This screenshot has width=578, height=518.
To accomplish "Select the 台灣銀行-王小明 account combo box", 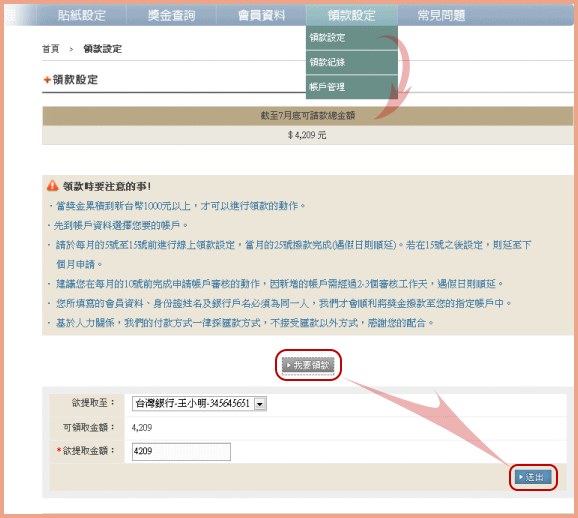I will click(x=199, y=404).
